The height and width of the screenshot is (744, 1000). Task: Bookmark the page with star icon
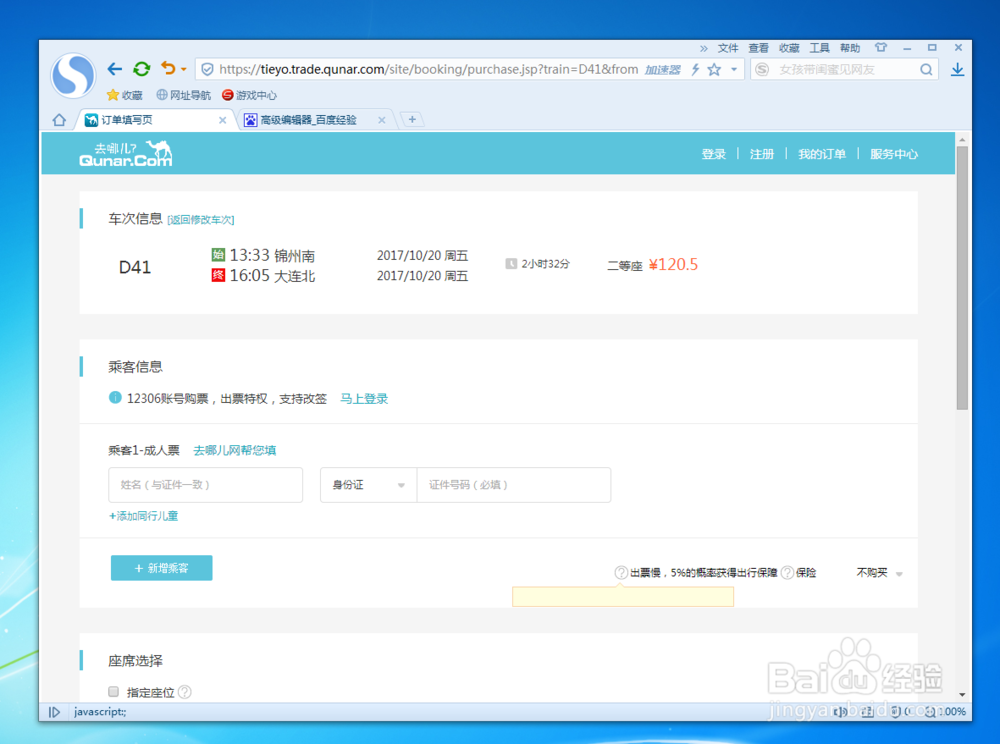pyautogui.click(x=714, y=69)
